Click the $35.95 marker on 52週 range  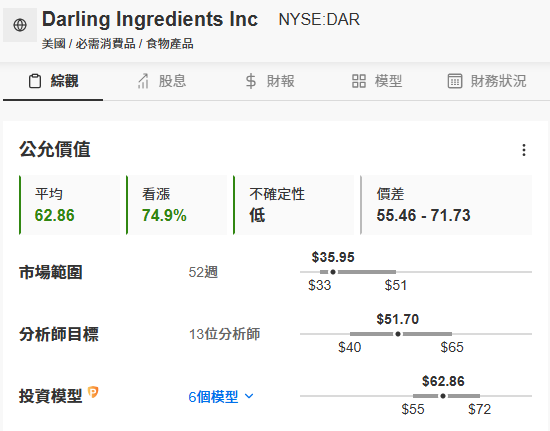[x=333, y=272]
